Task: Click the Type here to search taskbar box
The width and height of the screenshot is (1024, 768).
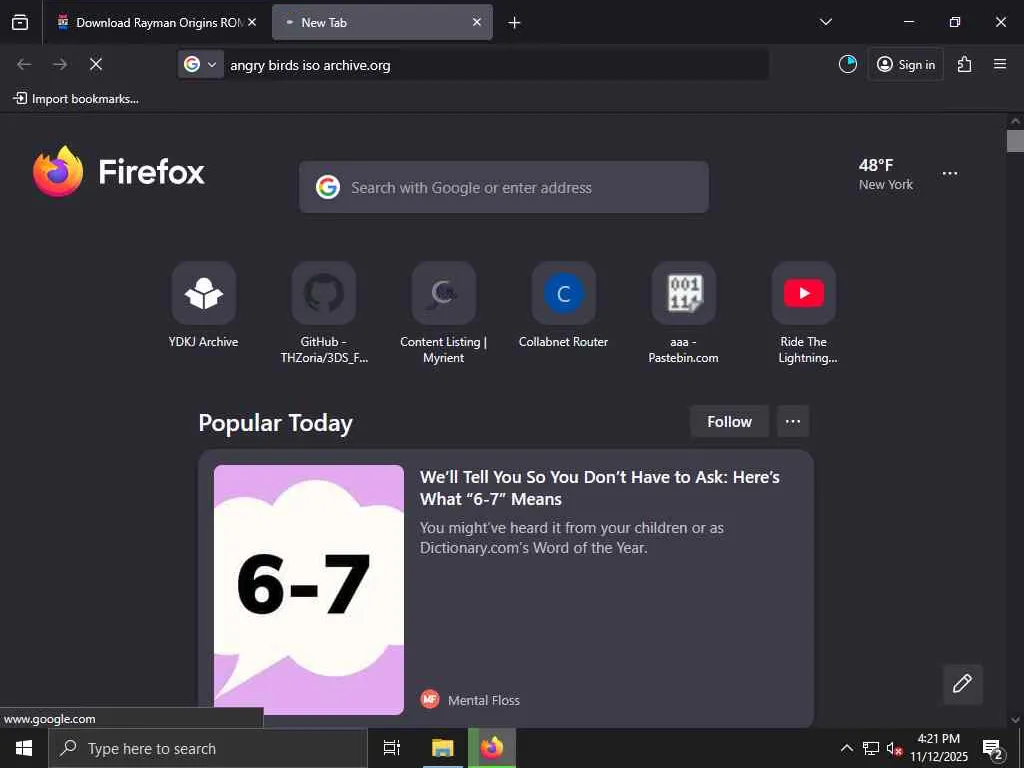Action: pos(208,748)
